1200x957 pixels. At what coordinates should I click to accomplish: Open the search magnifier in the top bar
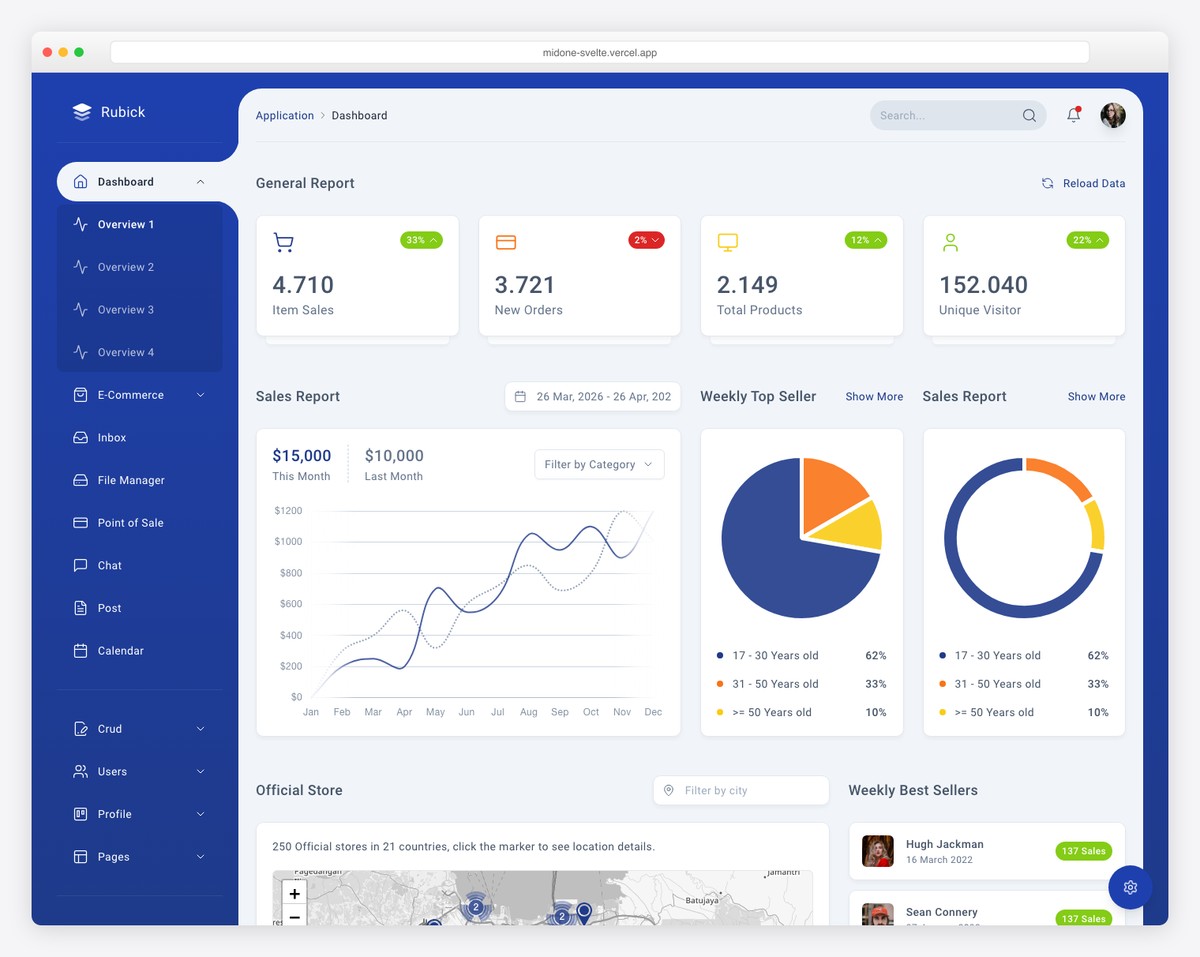1028,115
